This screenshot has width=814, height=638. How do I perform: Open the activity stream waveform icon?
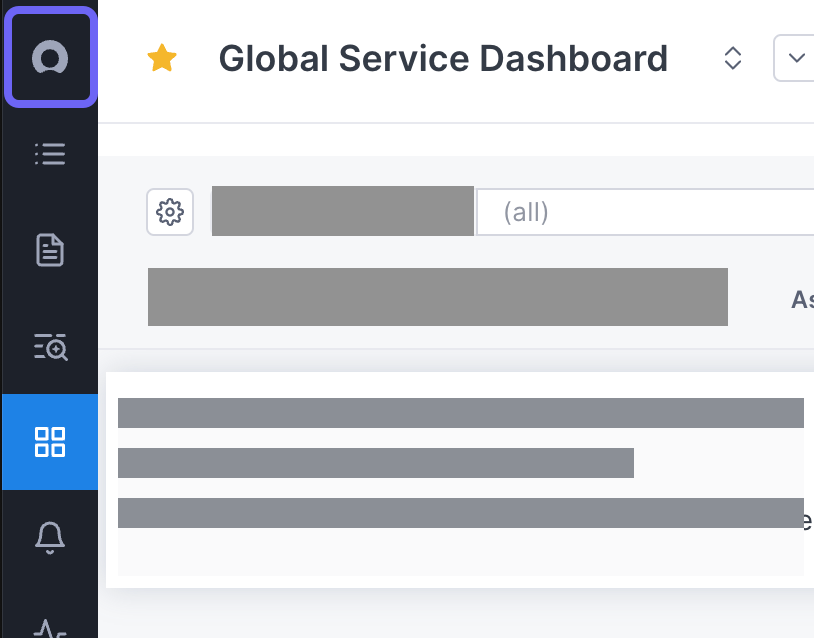[50, 628]
